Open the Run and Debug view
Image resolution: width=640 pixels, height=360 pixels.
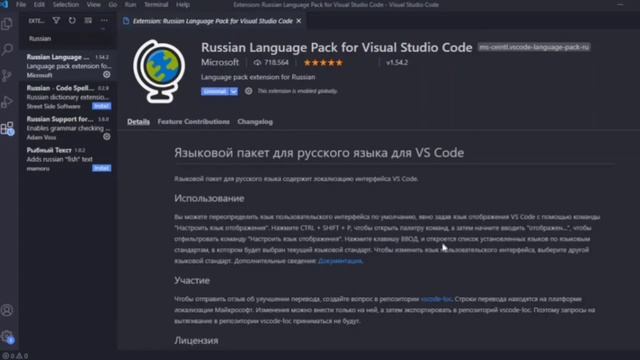7,102
